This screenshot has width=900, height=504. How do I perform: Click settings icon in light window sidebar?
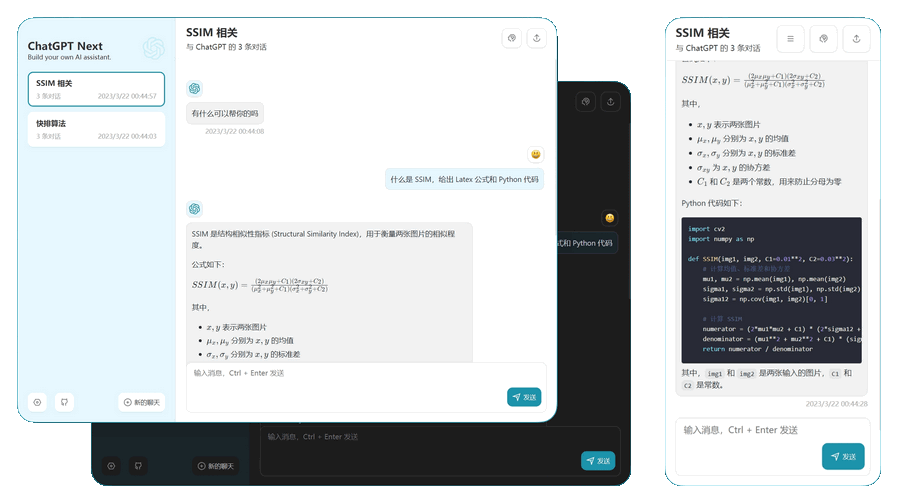tap(38, 402)
